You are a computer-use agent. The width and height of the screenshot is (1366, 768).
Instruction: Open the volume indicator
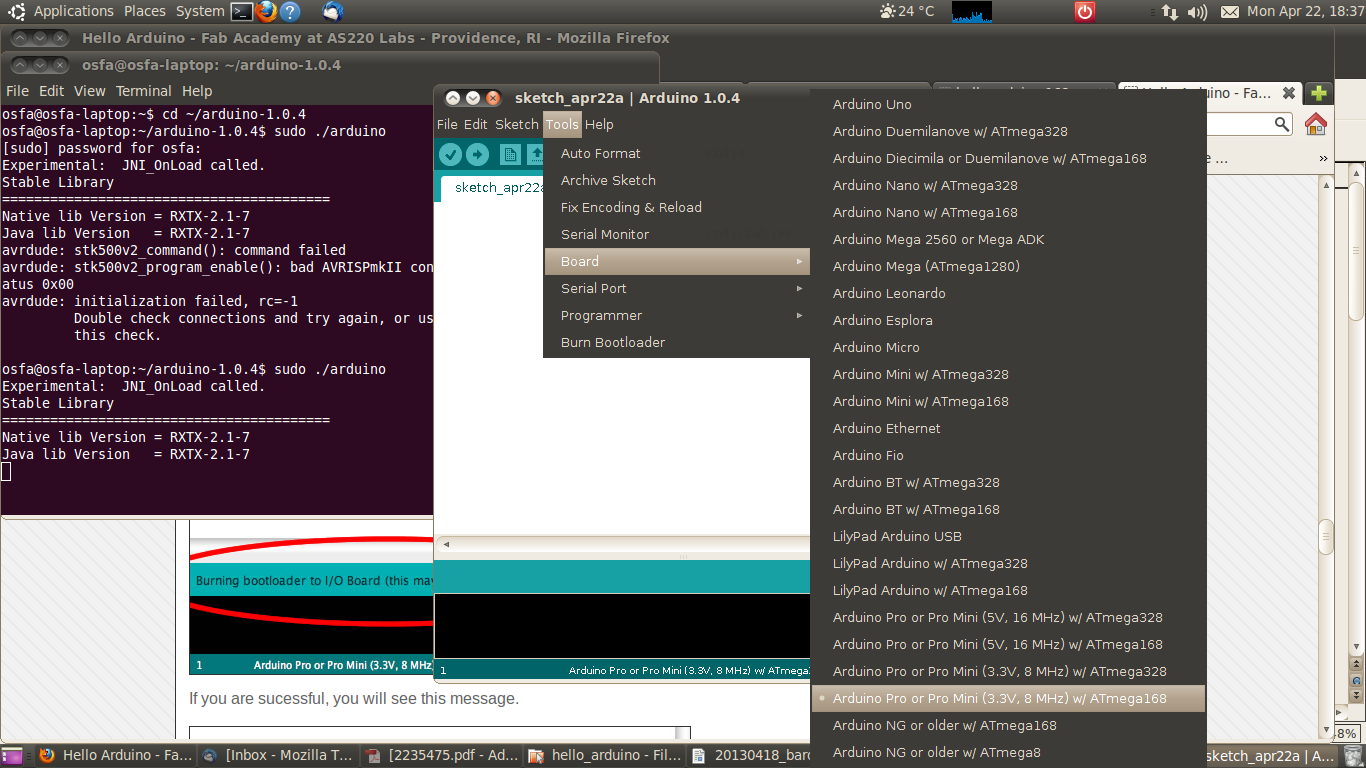[1198, 12]
